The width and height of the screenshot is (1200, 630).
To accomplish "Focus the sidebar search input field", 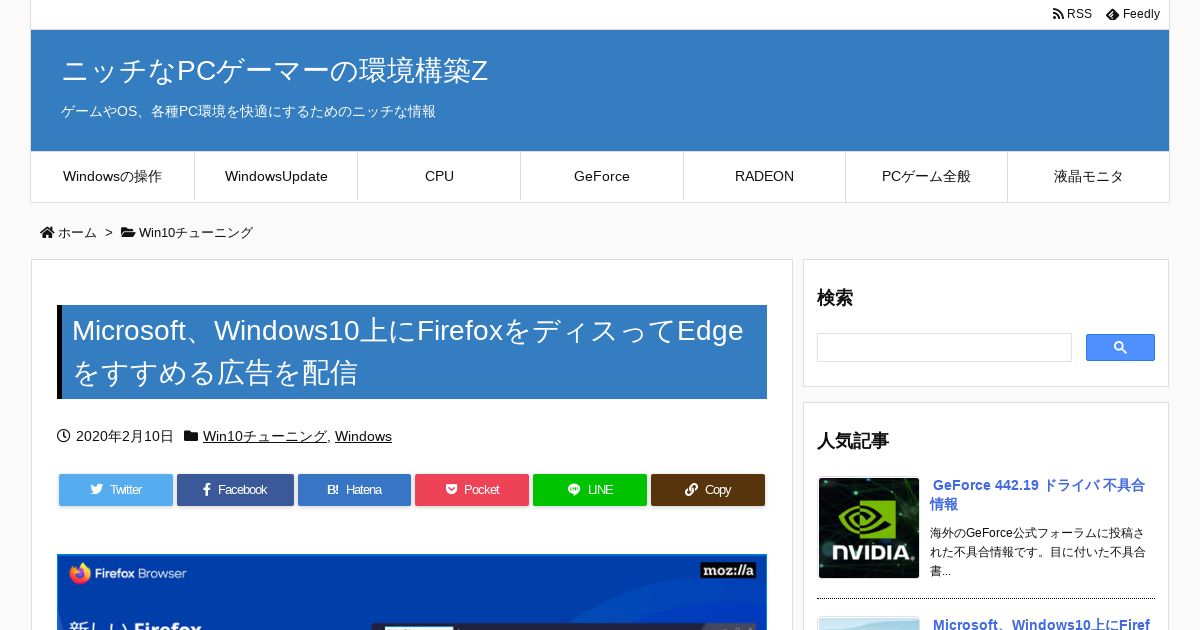I will click(x=944, y=347).
